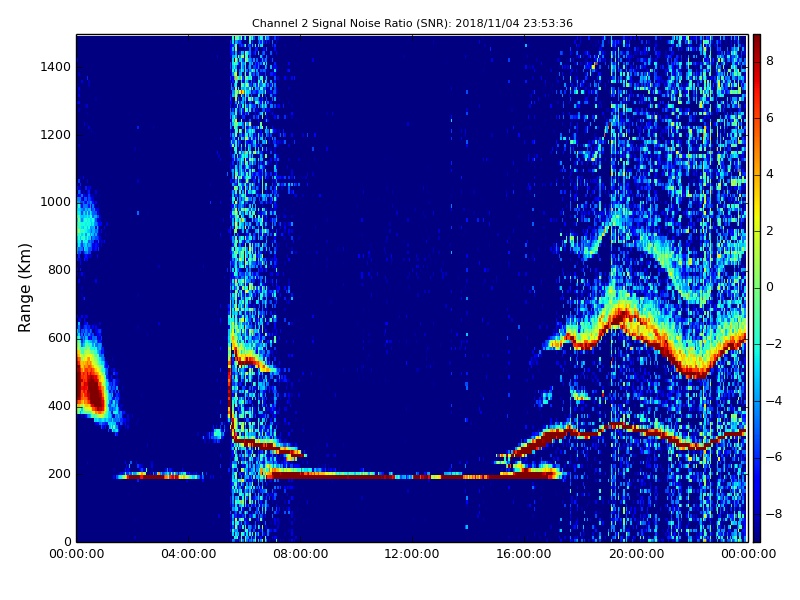This screenshot has height=600, width=800.
Task: Click the Range (Km) axis label
Action: point(24,288)
